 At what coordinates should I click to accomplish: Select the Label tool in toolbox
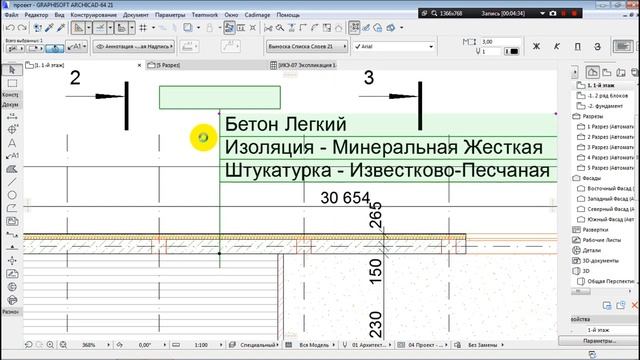pyautogui.click(x=12, y=156)
